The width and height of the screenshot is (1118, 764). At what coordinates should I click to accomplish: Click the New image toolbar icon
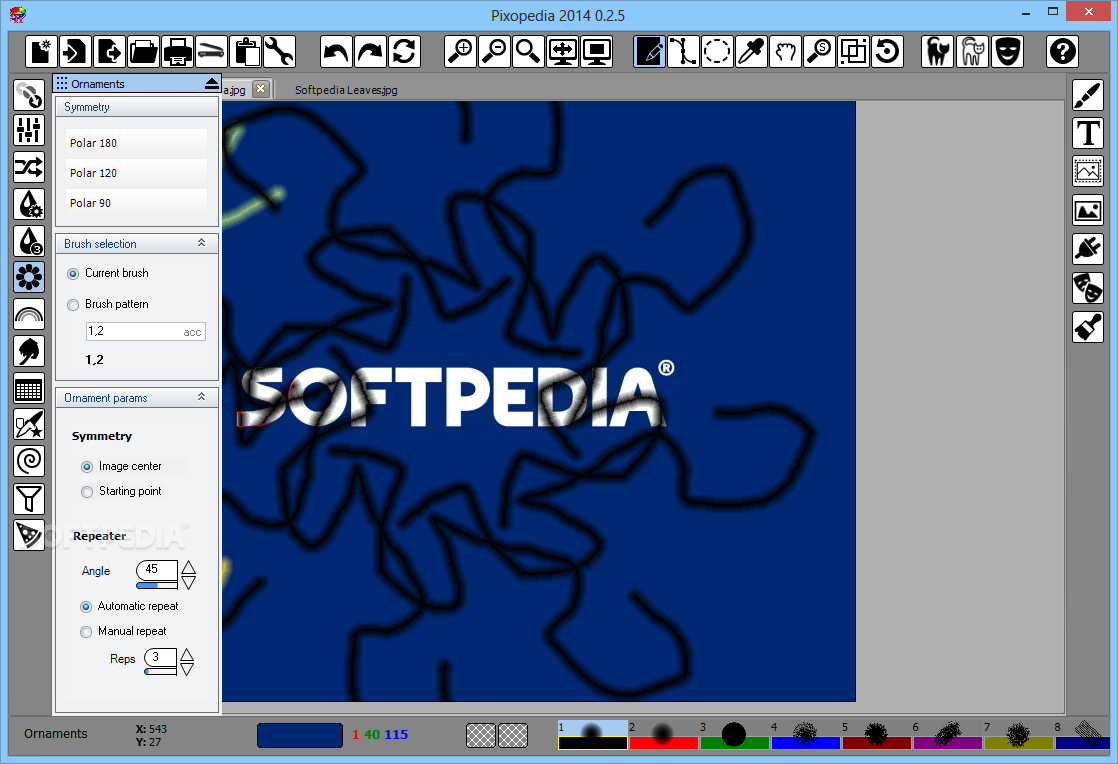point(41,51)
